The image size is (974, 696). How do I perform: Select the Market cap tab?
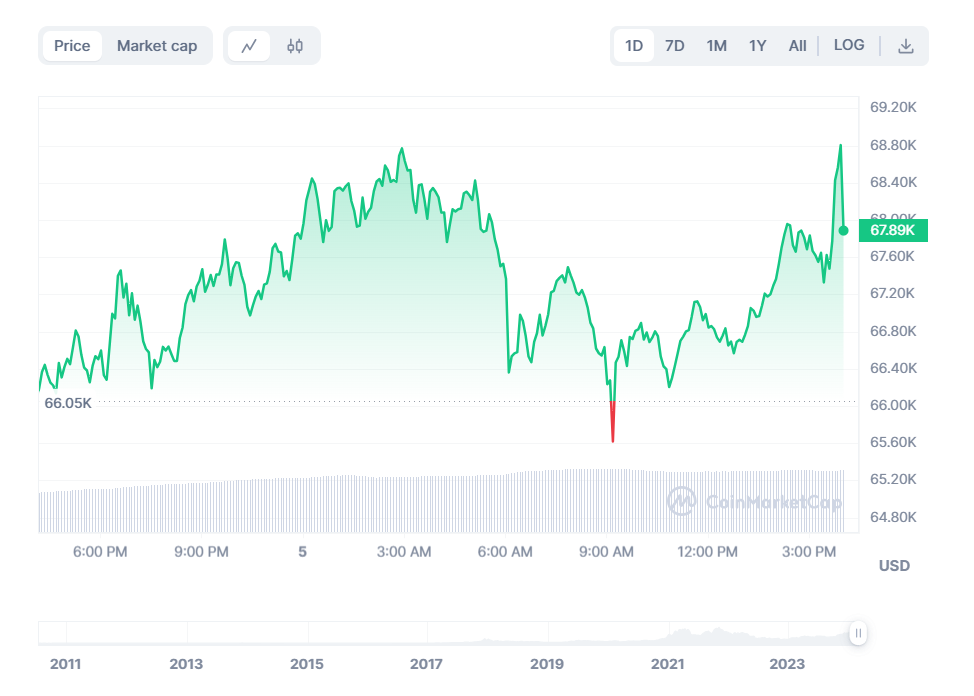pos(157,46)
